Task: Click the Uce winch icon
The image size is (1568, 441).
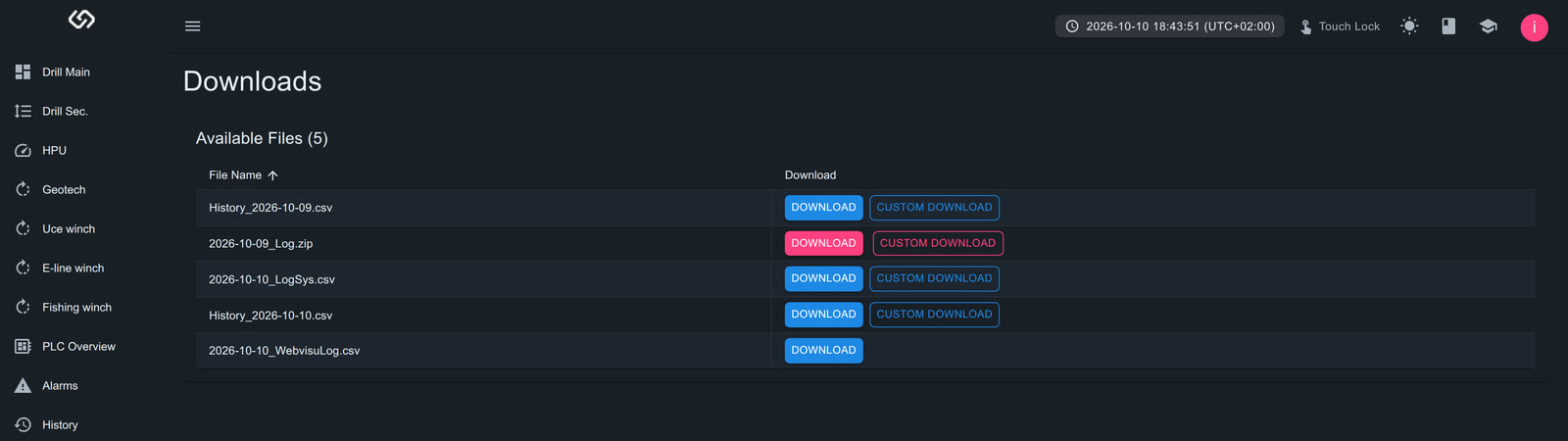Action: coord(23,228)
